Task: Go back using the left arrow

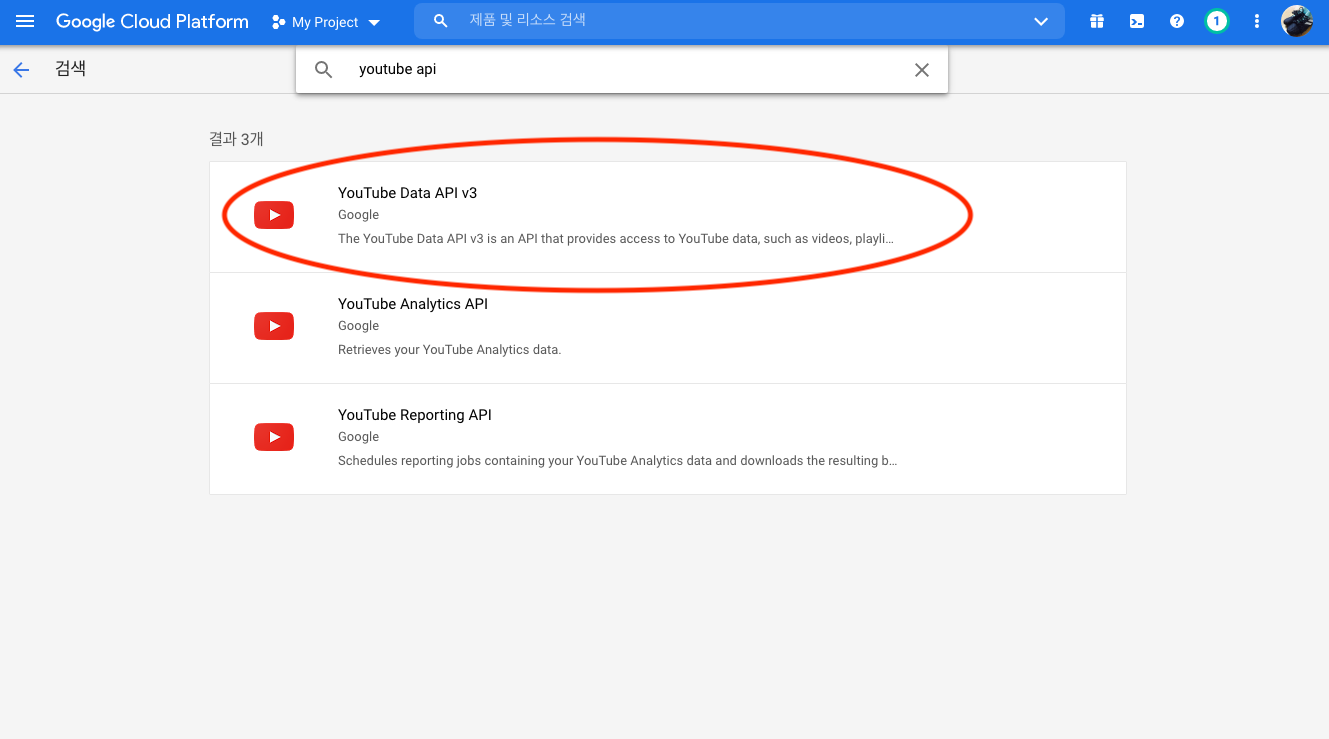Action: [21, 70]
